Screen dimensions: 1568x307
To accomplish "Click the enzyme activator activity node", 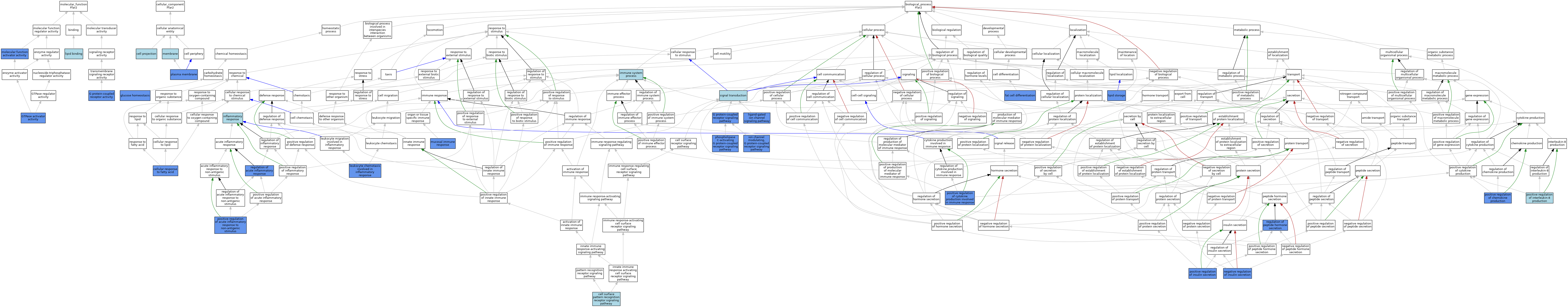I will [15, 74].
